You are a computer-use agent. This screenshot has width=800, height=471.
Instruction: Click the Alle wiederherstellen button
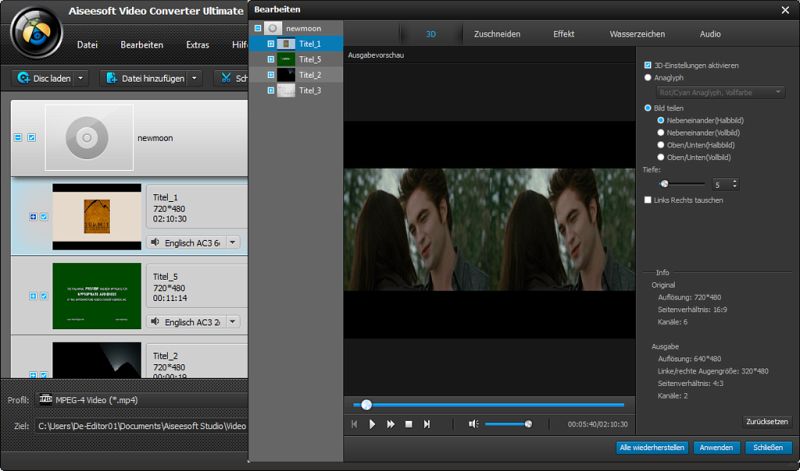652,448
